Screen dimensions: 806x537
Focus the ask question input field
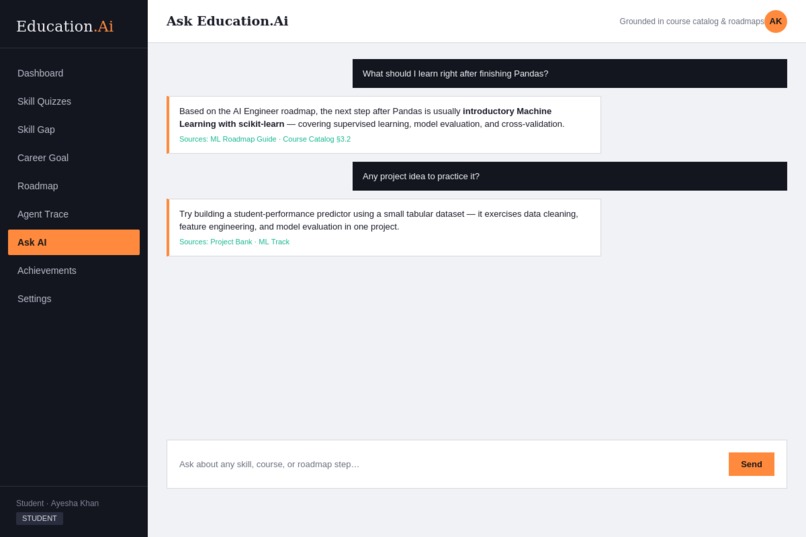(x=447, y=464)
